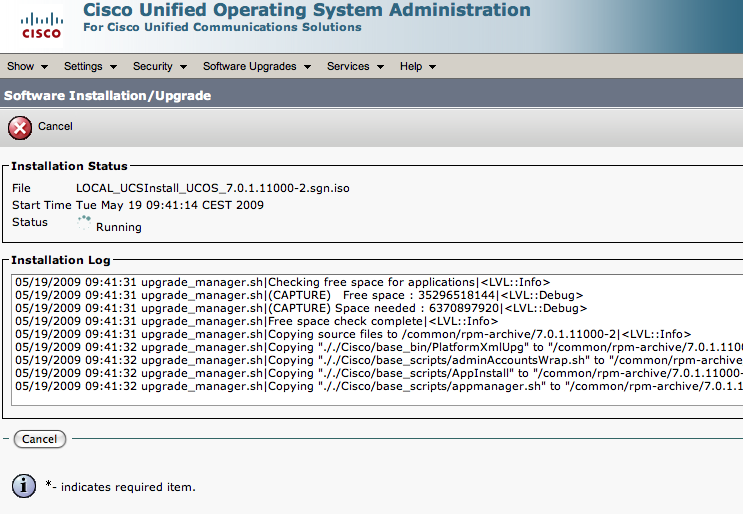Image resolution: width=743 pixels, height=514 pixels.
Task: Click the 'Installation Status' section title
Action: coord(69,166)
